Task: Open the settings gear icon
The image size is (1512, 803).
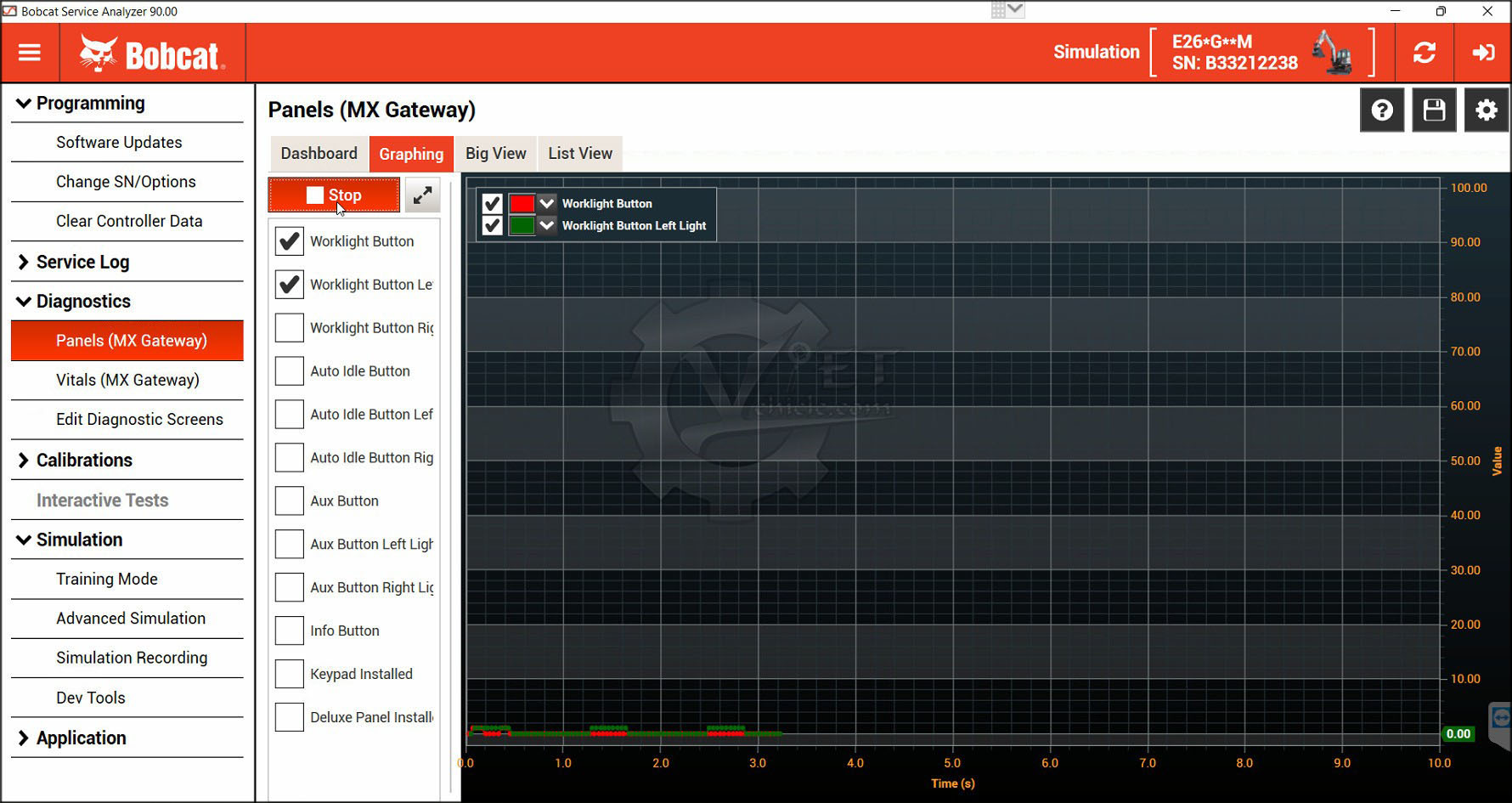Action: coord(1486,110)
